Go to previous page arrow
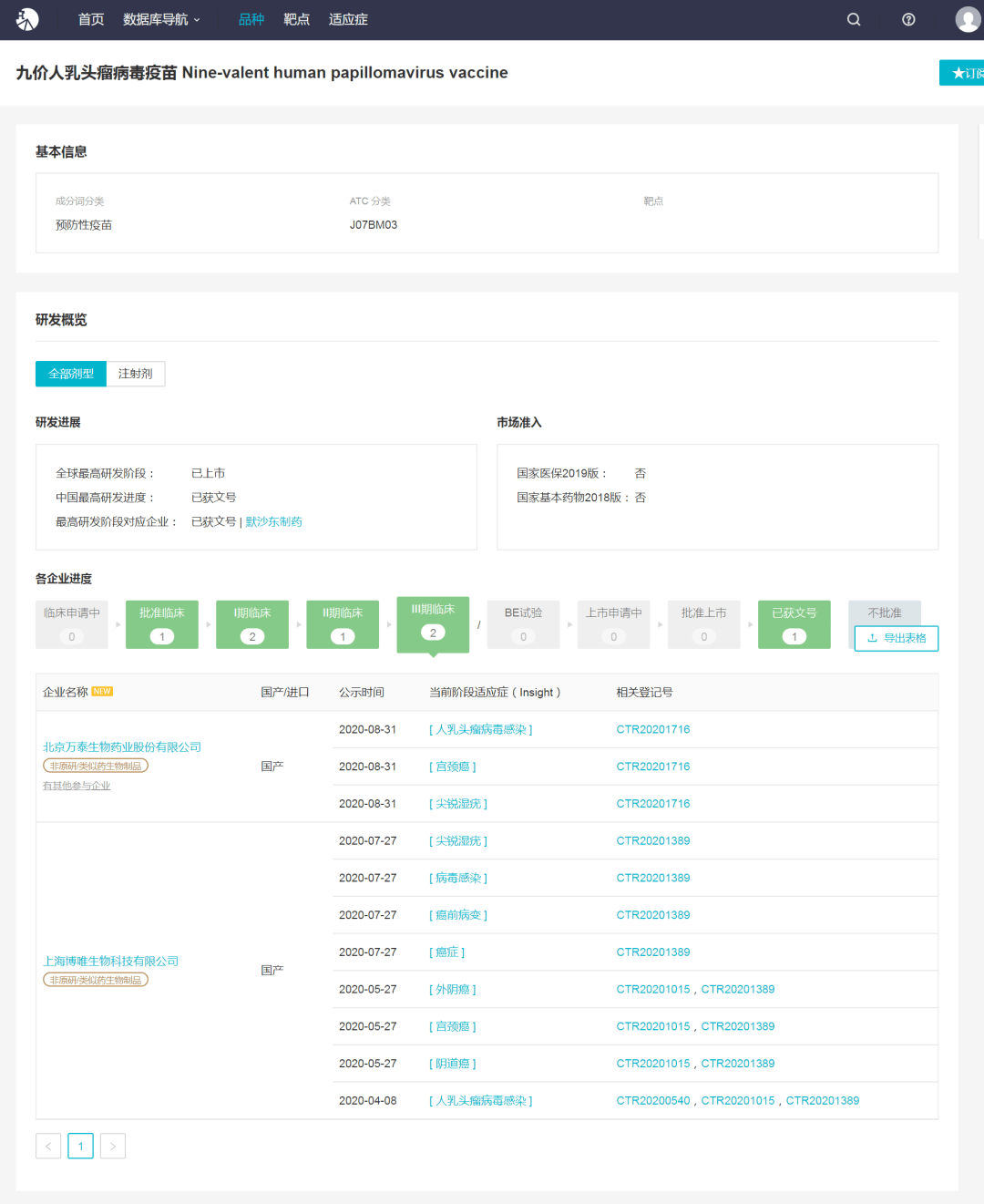Viewport: 984px width, 1204px height. point(48,1146)
